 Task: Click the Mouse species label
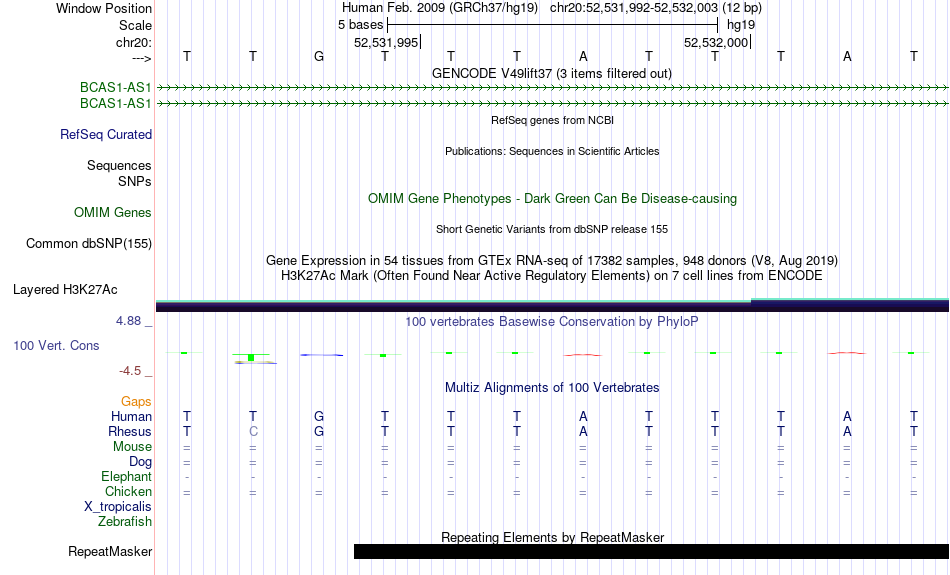click(132, 447)
